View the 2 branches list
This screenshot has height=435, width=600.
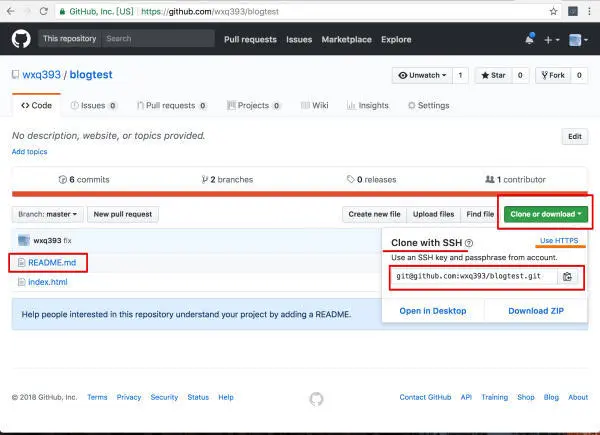pos(227,179)
